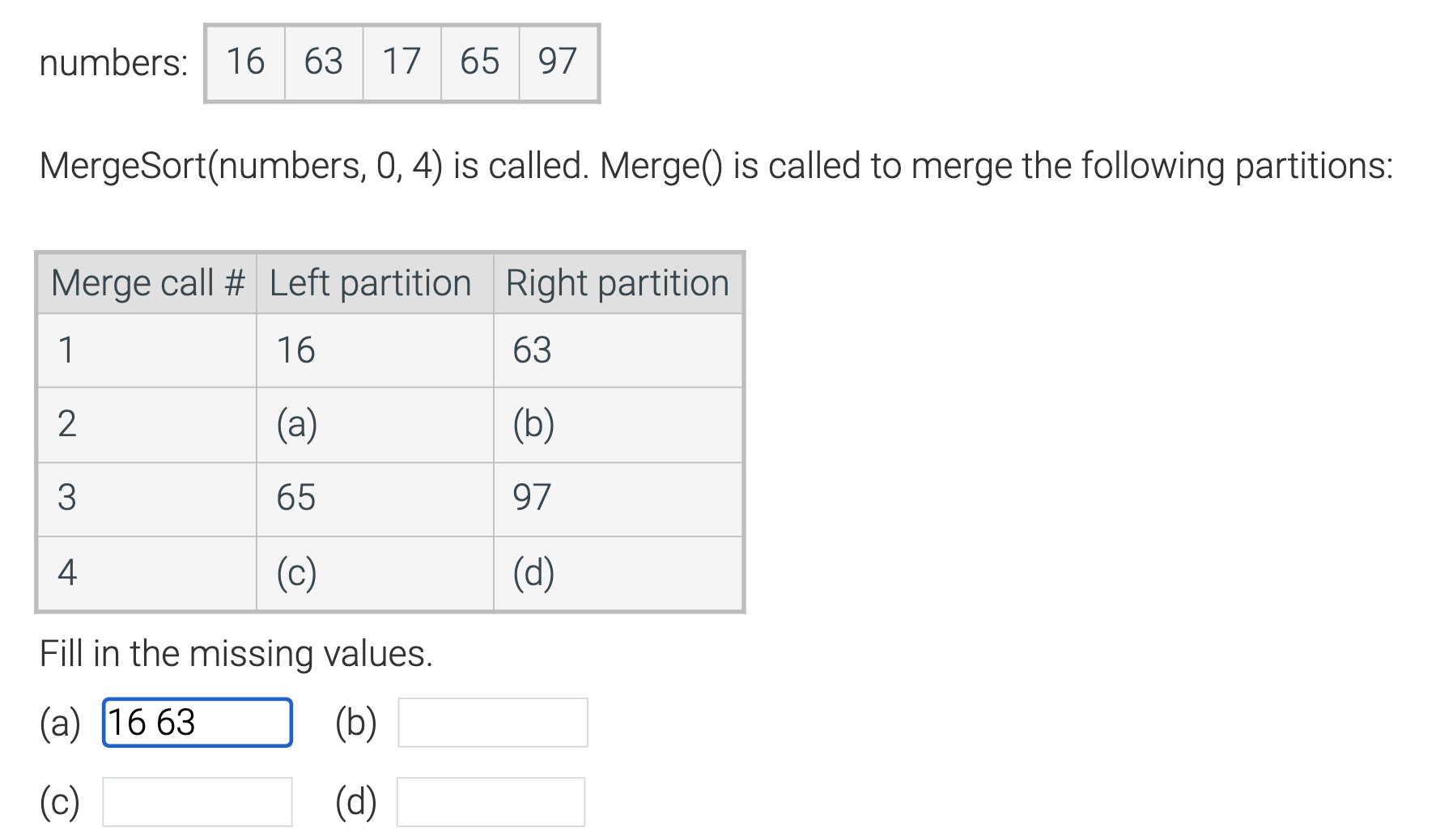Screen dimensions: 1436x840
Task: Click the Right partition column header
Action: [617, 282]
